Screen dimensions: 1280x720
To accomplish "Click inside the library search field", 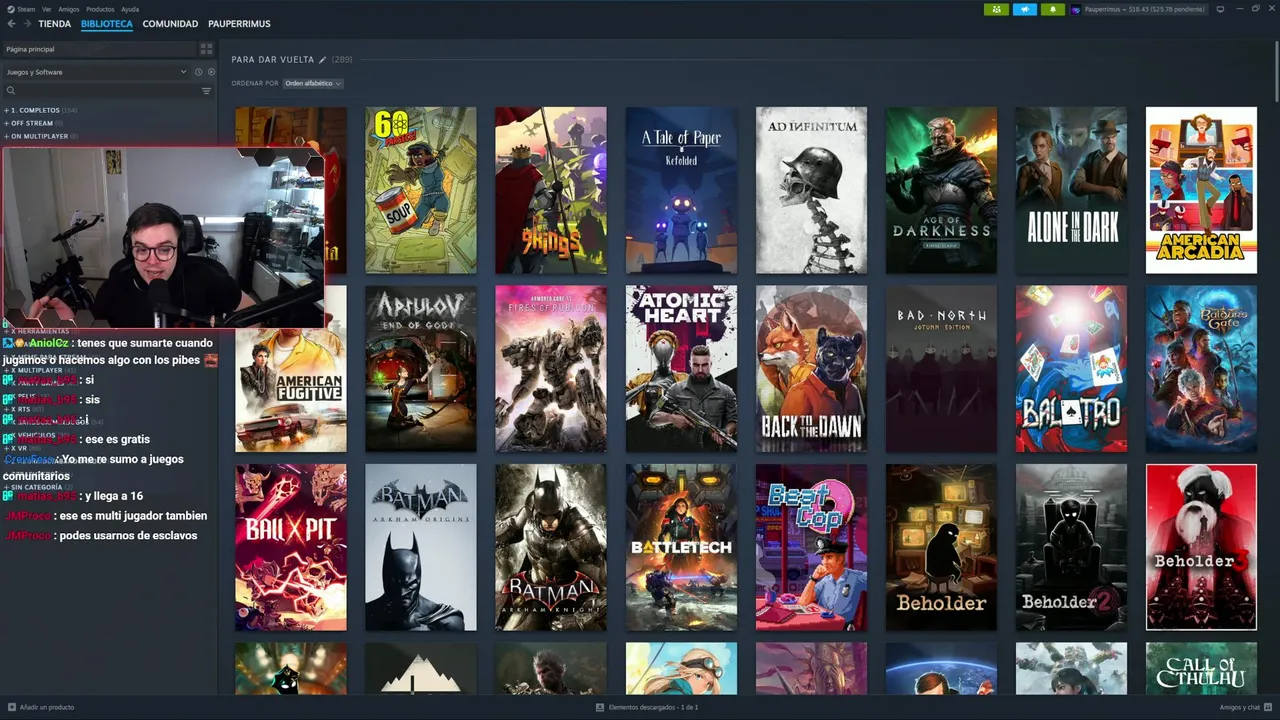I will (107, 91).
